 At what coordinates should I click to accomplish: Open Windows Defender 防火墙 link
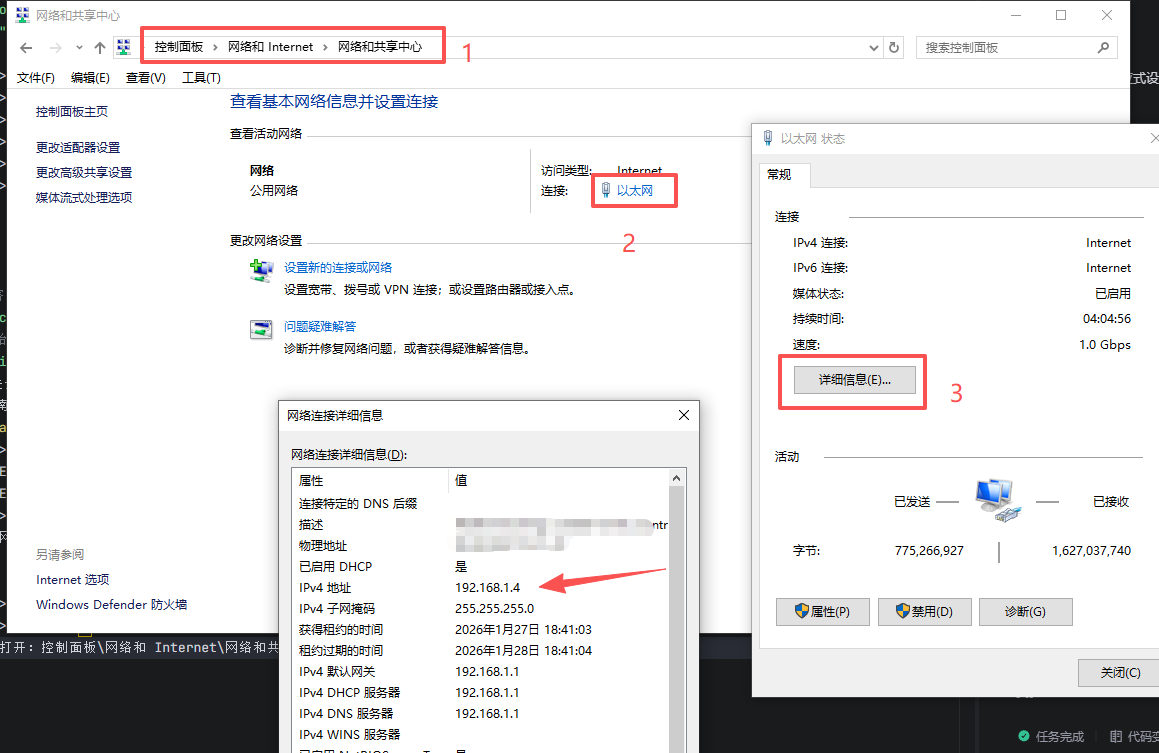tap(111, 604)
